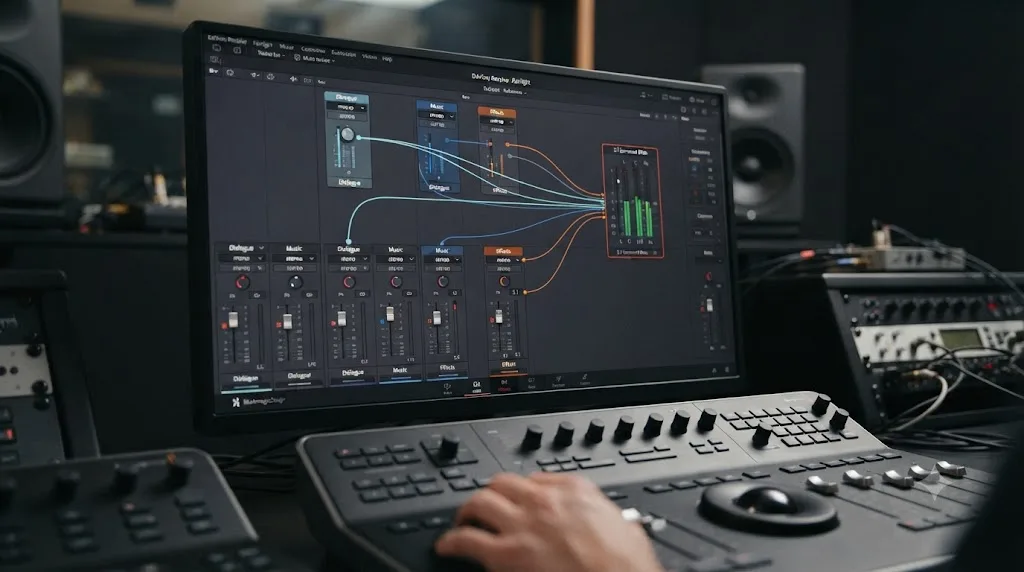Open the Fairlight menu in the menu bar
1024x572 pixels.
coord(263,43)
